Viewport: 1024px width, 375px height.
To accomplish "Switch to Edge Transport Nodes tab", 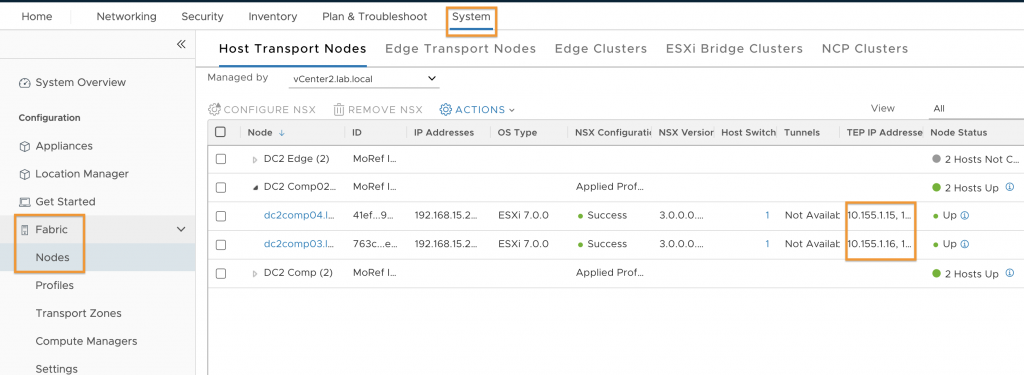I will 460,49.
